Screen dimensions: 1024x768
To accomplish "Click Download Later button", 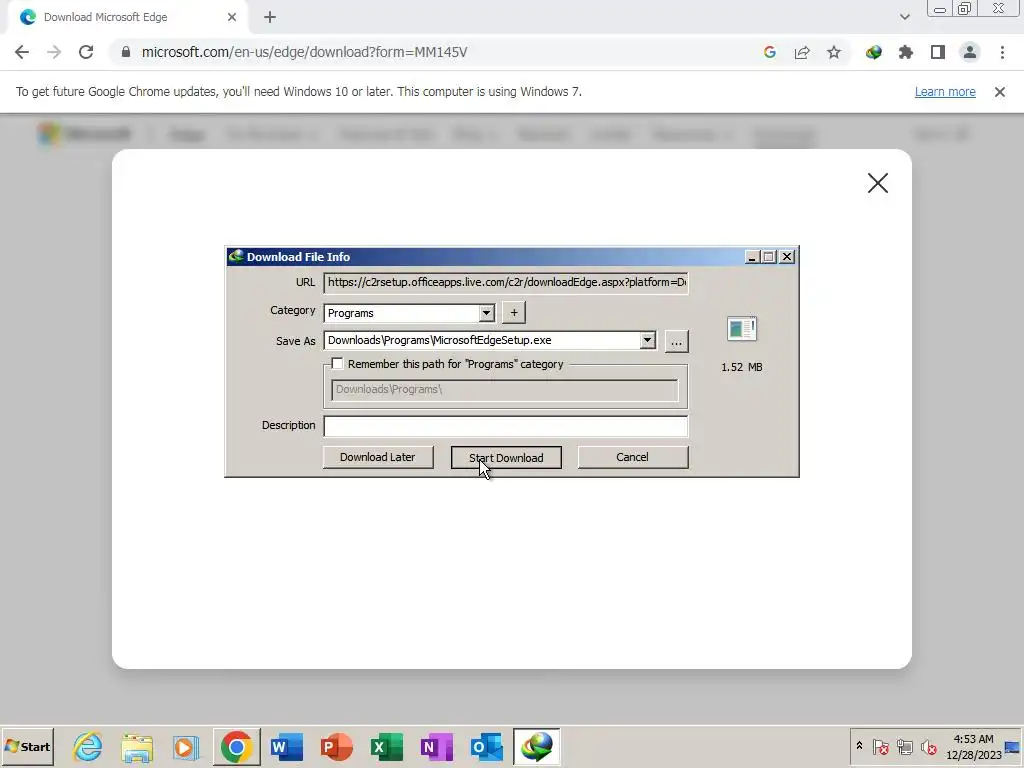I will pyautogui.click(x=377, y=457).
